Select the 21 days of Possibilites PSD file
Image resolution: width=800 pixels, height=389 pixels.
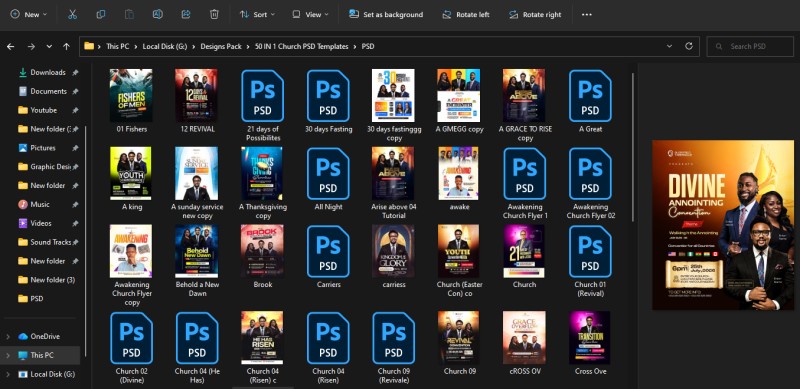click(263, 95)
